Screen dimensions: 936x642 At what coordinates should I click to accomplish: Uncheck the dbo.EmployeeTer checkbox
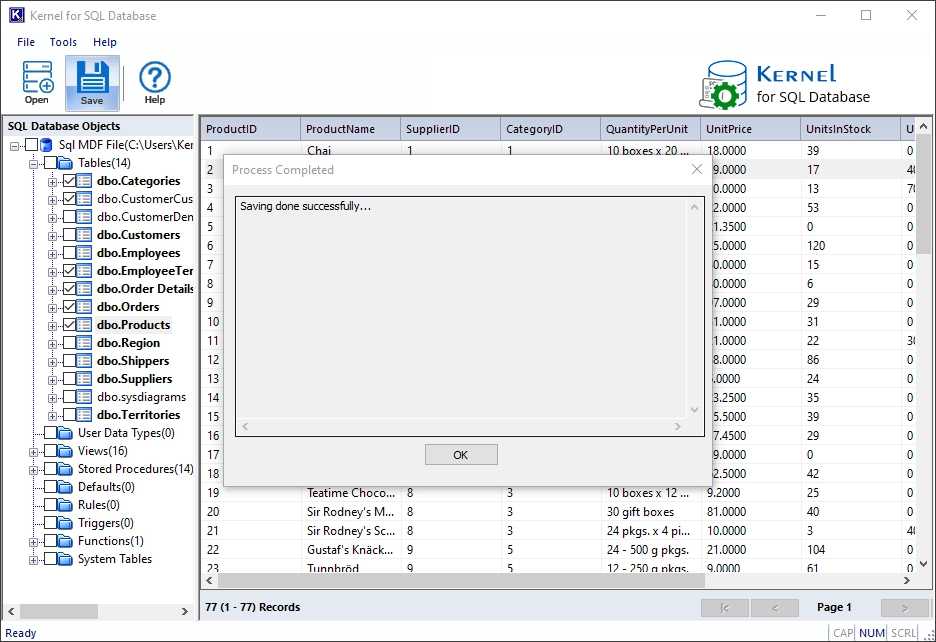[69, 271]
